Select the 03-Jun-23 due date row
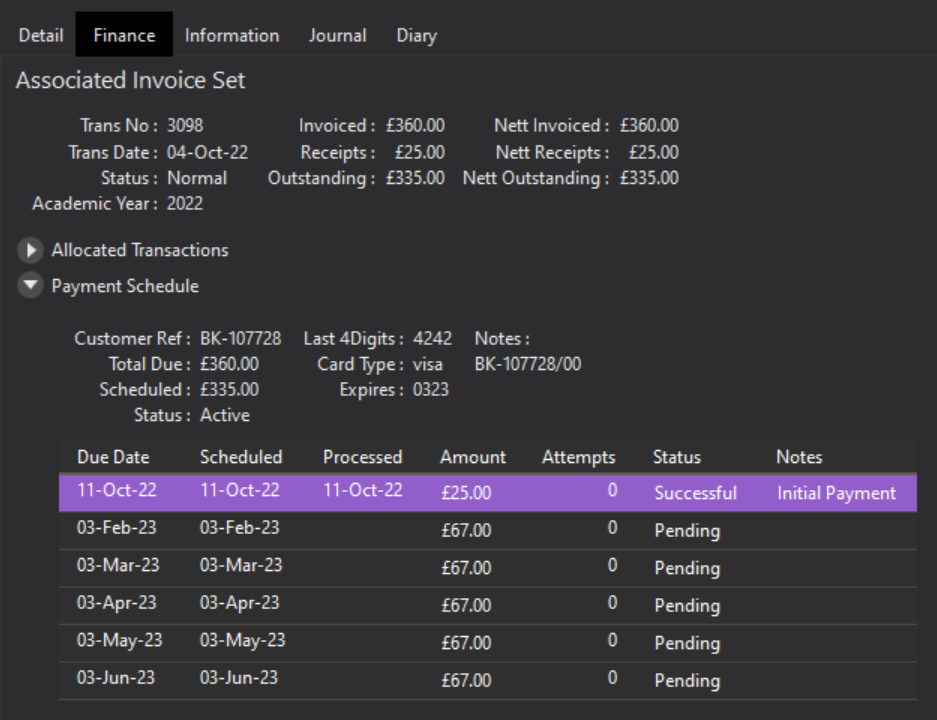 488,681
